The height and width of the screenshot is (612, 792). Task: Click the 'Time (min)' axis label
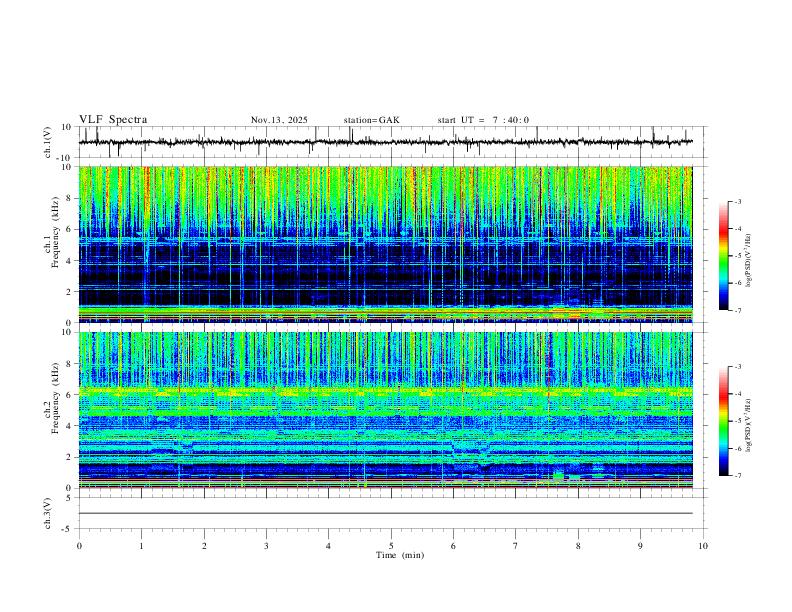click(400, 555)
